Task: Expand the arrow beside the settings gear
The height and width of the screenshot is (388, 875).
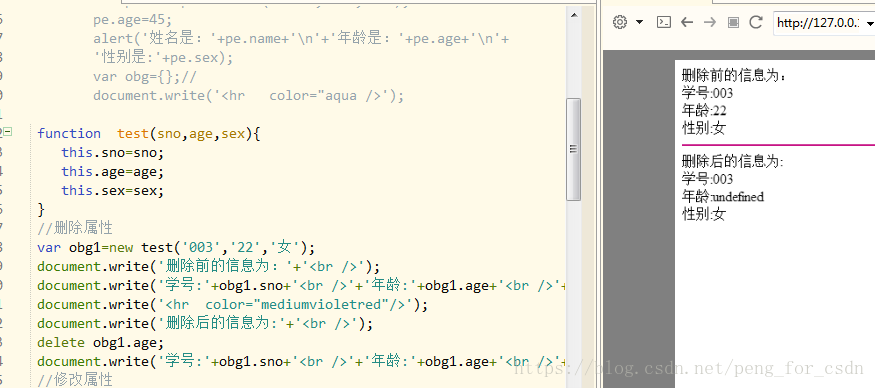Action: coord(640,22)
